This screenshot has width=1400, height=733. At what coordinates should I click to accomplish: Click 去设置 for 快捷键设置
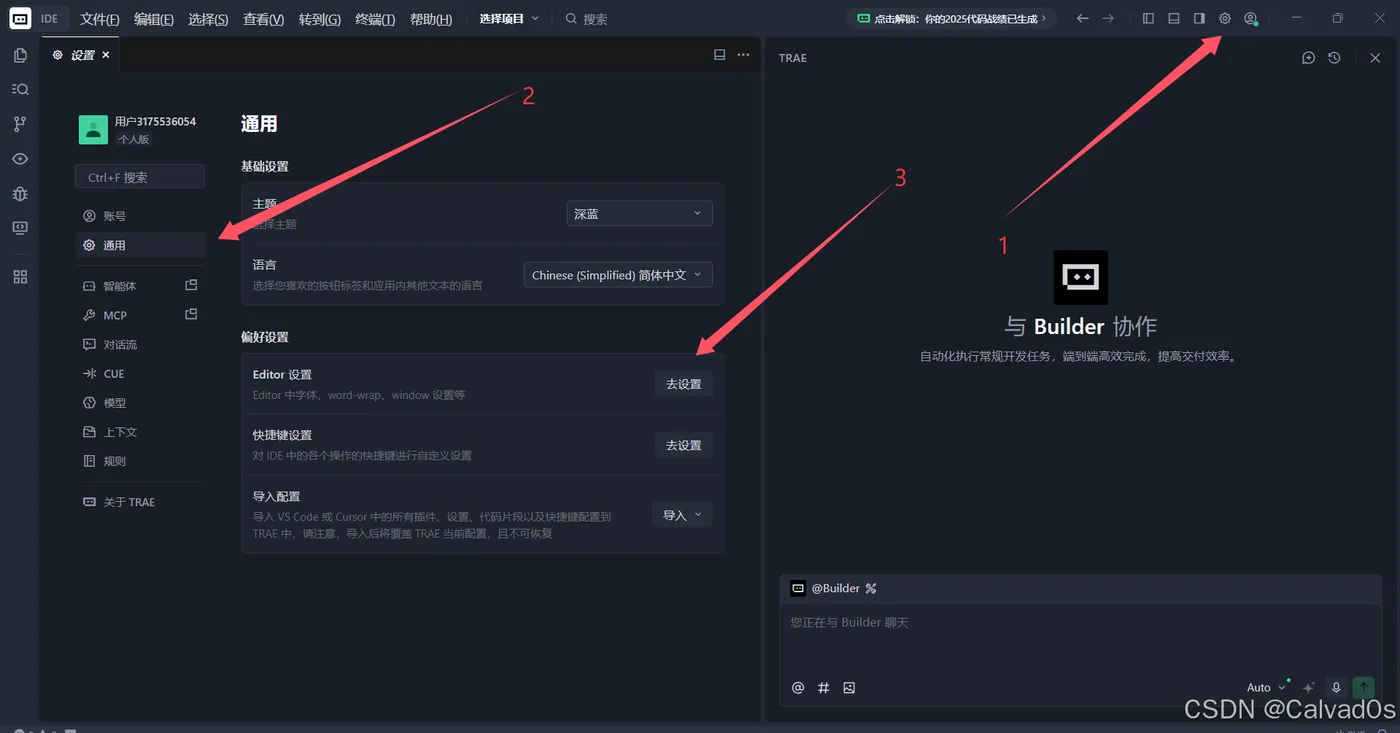[684, 445]
